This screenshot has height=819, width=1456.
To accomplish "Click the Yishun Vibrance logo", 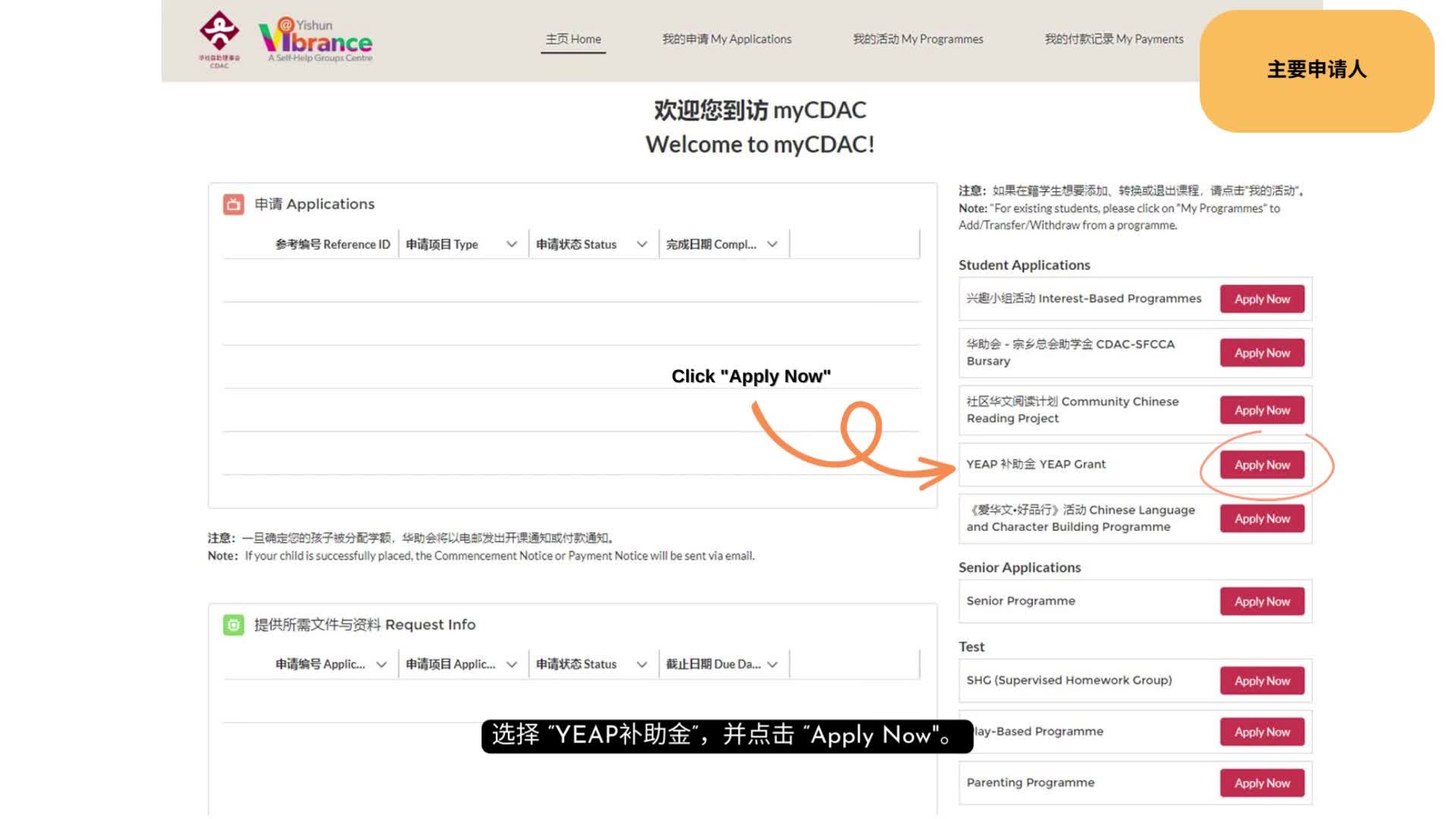I will 314,39.
